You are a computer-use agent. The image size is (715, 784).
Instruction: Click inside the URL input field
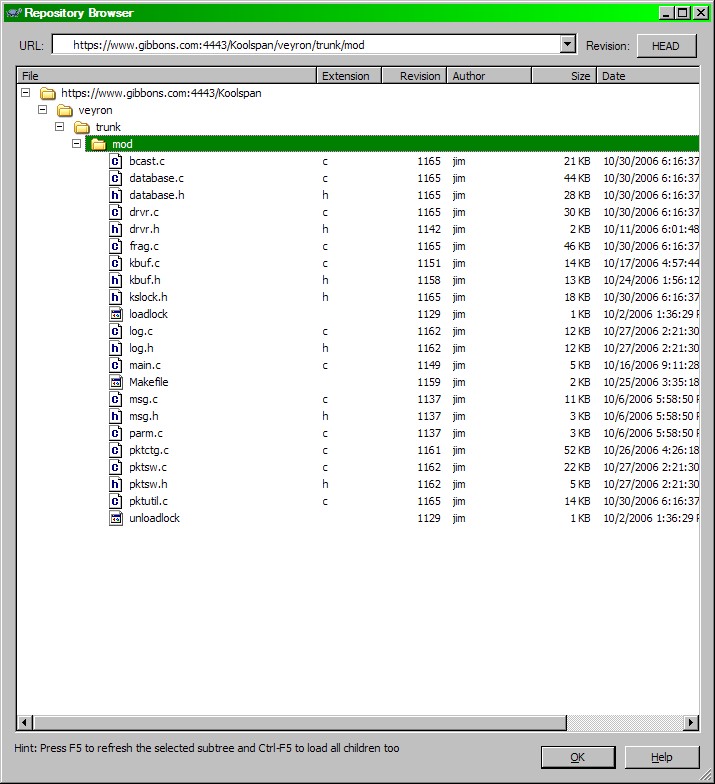(306, 45)
